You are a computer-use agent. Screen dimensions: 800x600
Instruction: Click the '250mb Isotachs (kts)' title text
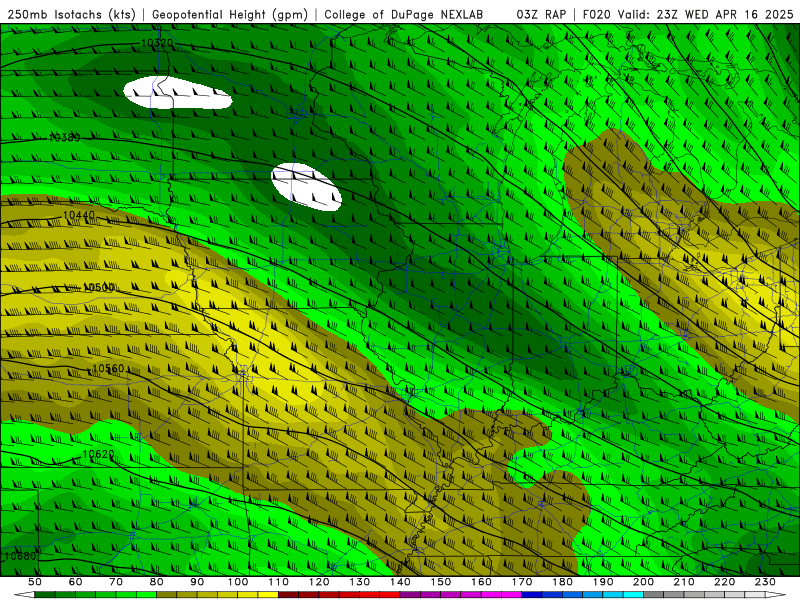point(71,14)
